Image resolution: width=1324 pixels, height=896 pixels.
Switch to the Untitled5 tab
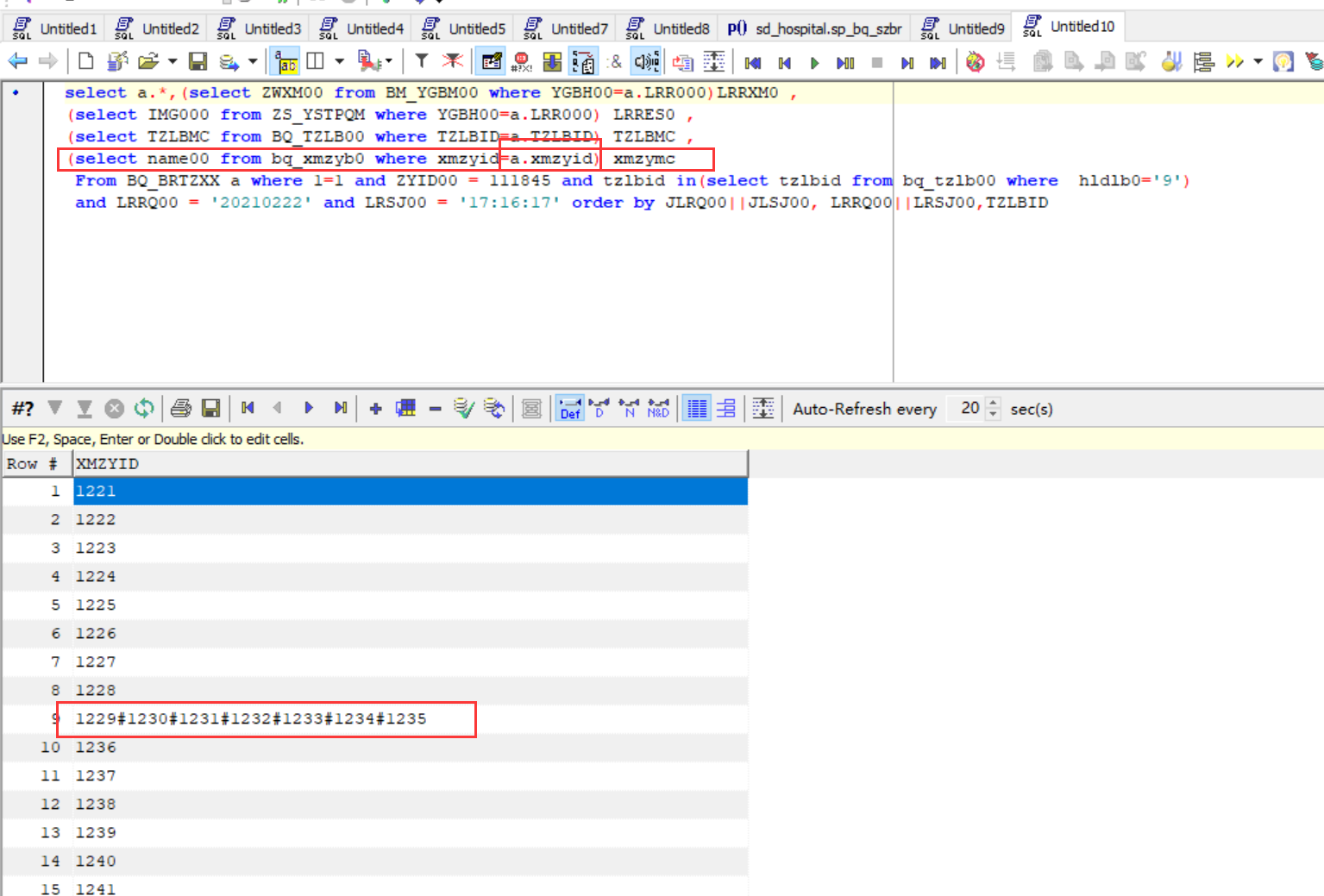pos(464,28)
